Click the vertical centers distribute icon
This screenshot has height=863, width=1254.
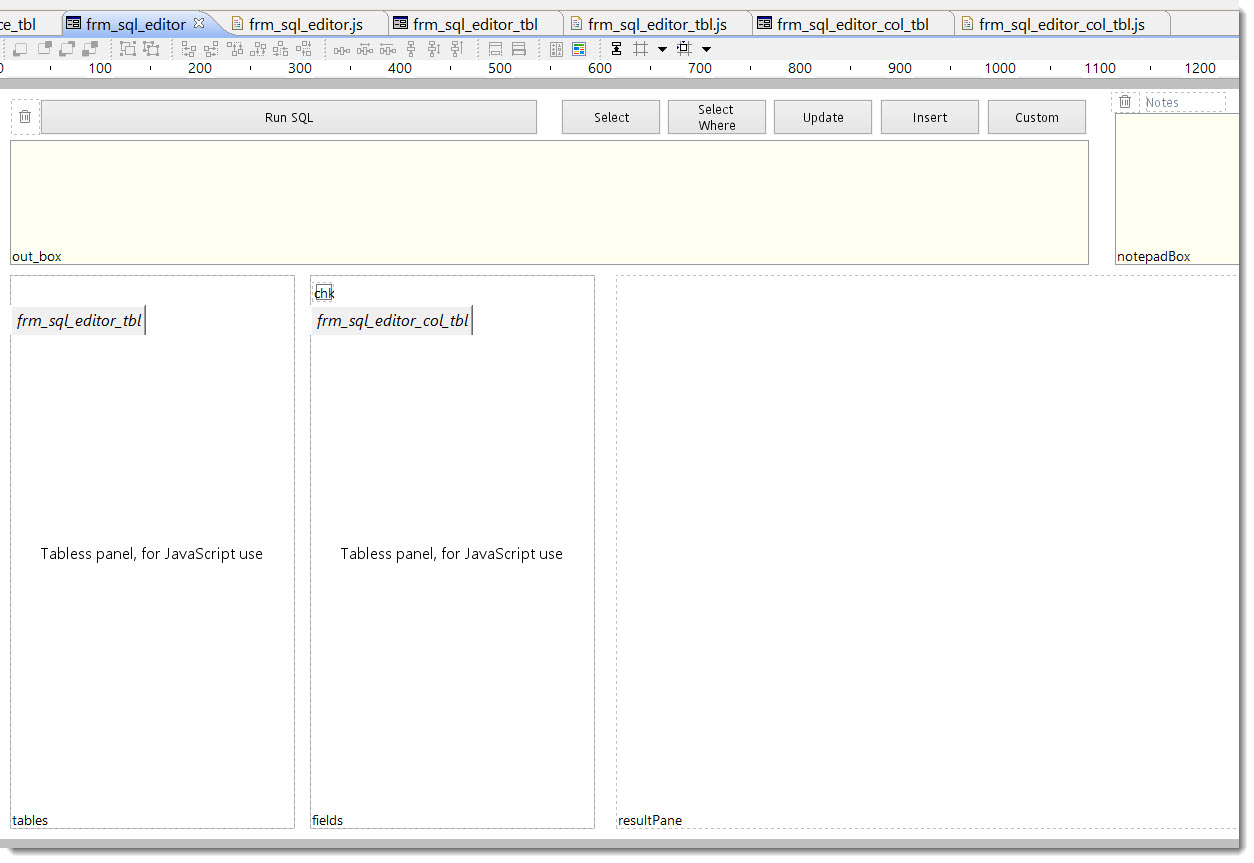pos(433,49)
